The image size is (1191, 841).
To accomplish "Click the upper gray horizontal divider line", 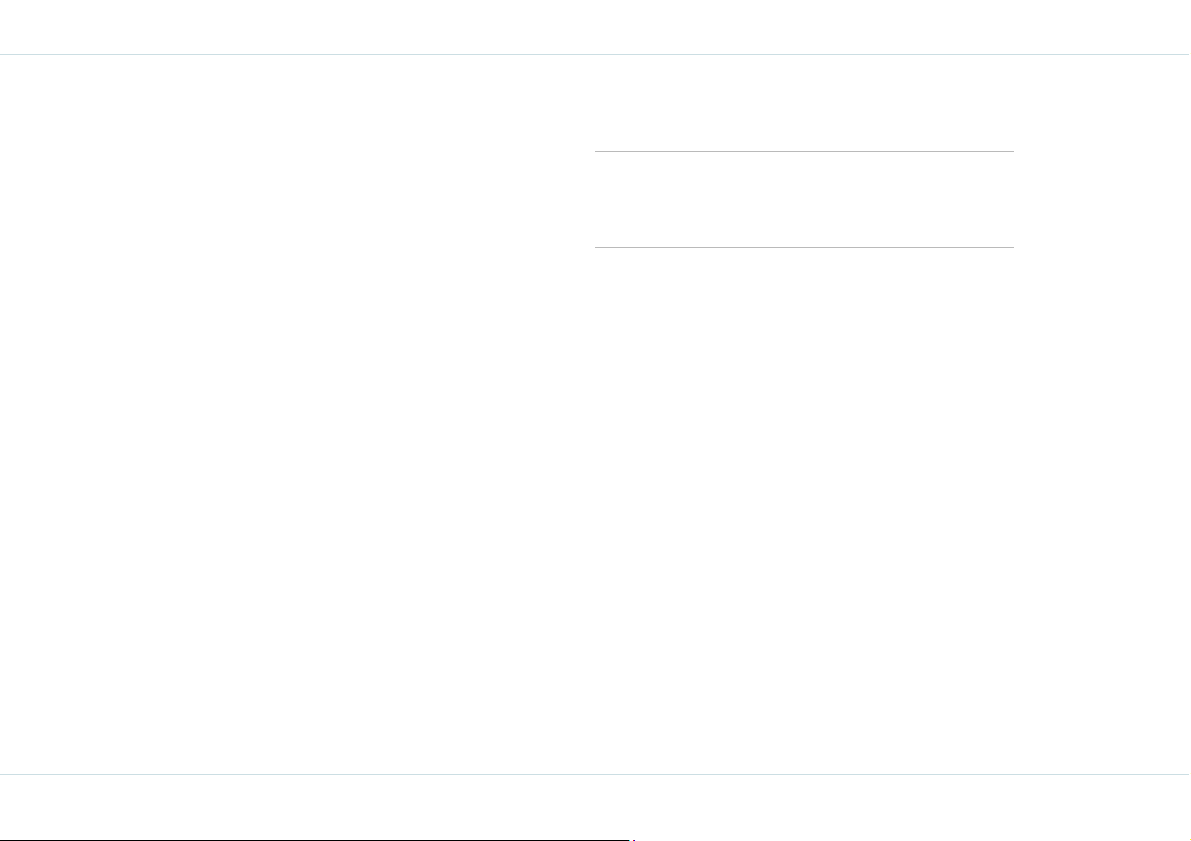I will (x=804, y=151).
